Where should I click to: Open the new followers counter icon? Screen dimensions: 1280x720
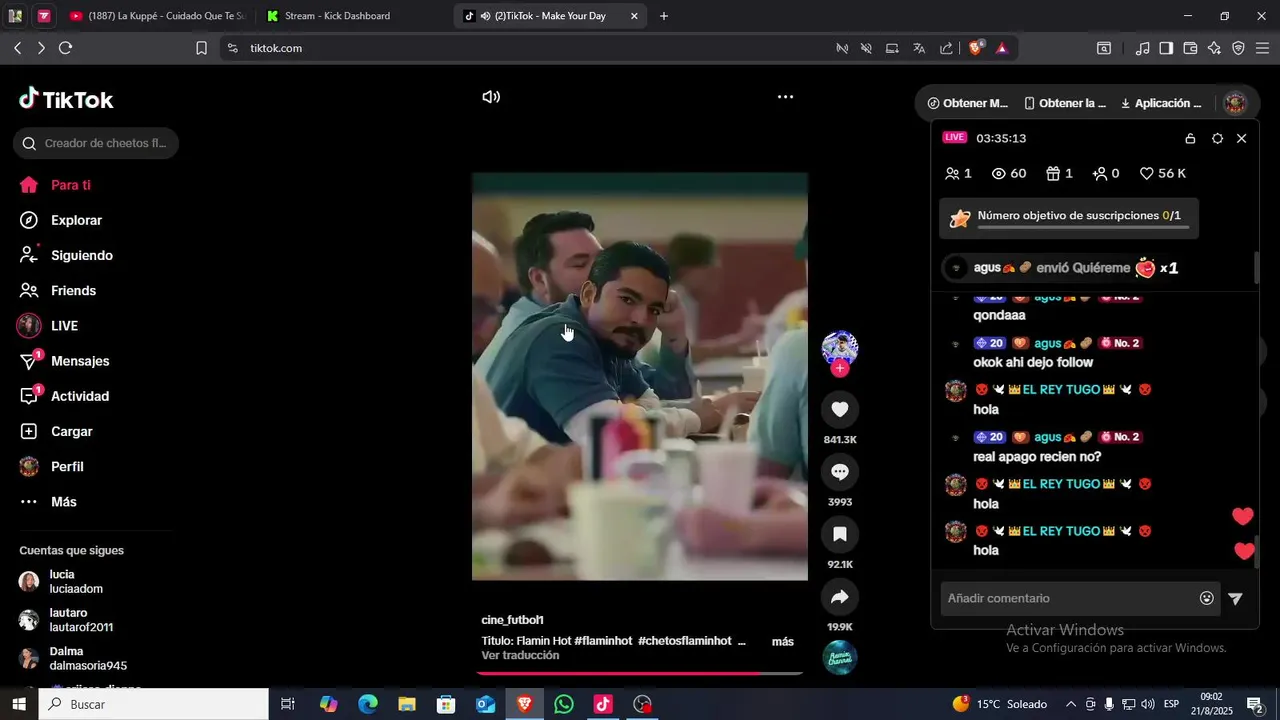click(1106, 173)
